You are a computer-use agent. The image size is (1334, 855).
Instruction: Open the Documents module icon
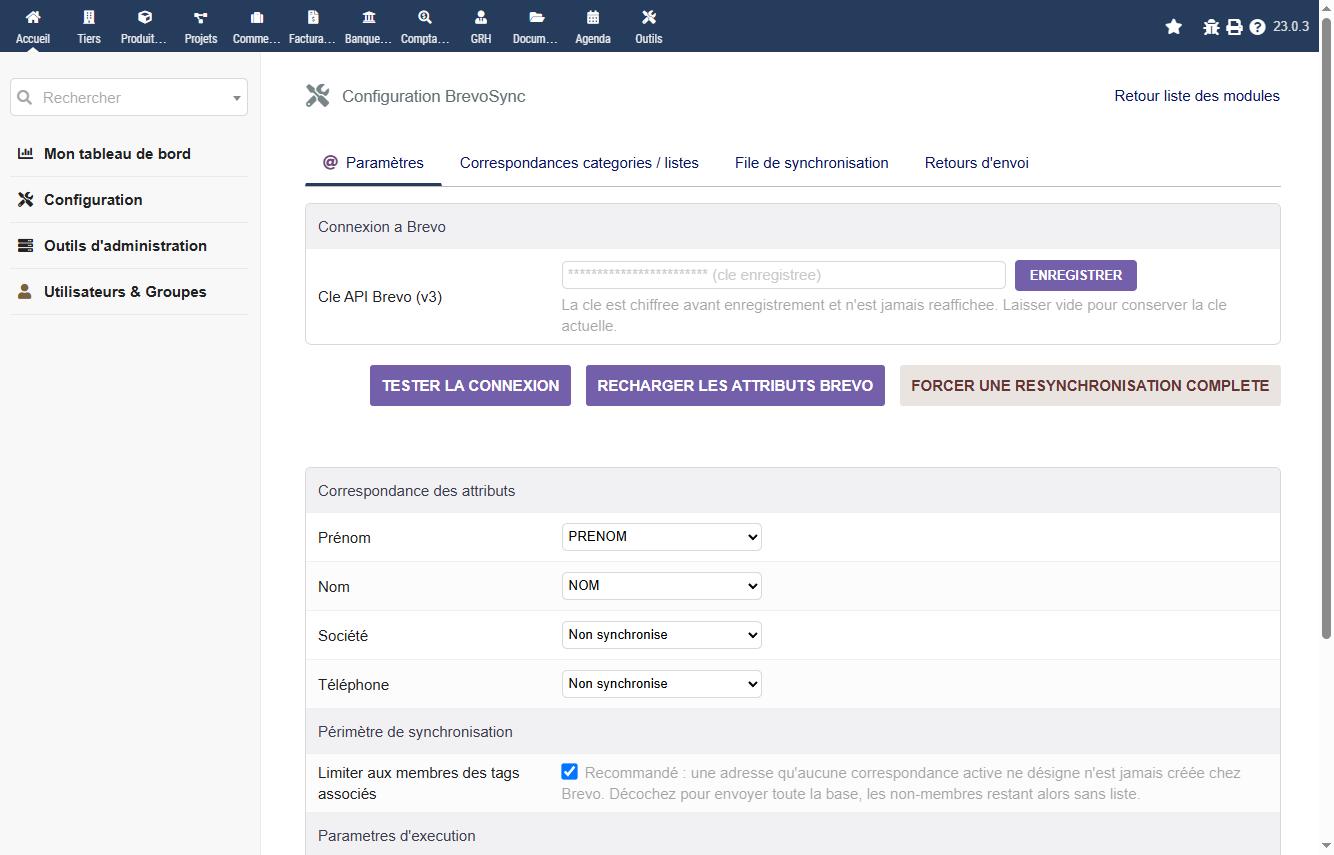click(x=537, y=17)
